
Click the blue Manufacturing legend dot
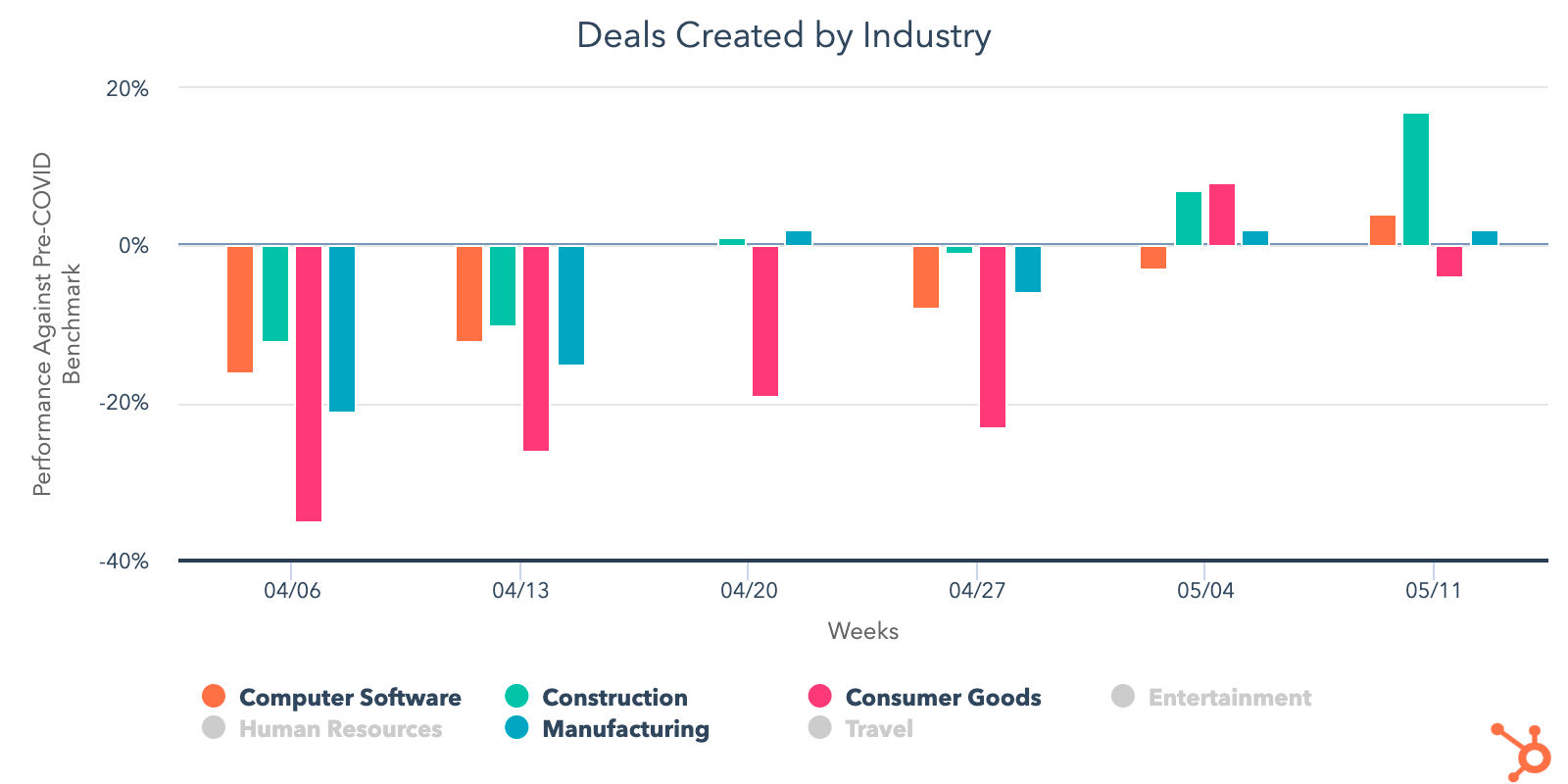[x=516, y=728]
